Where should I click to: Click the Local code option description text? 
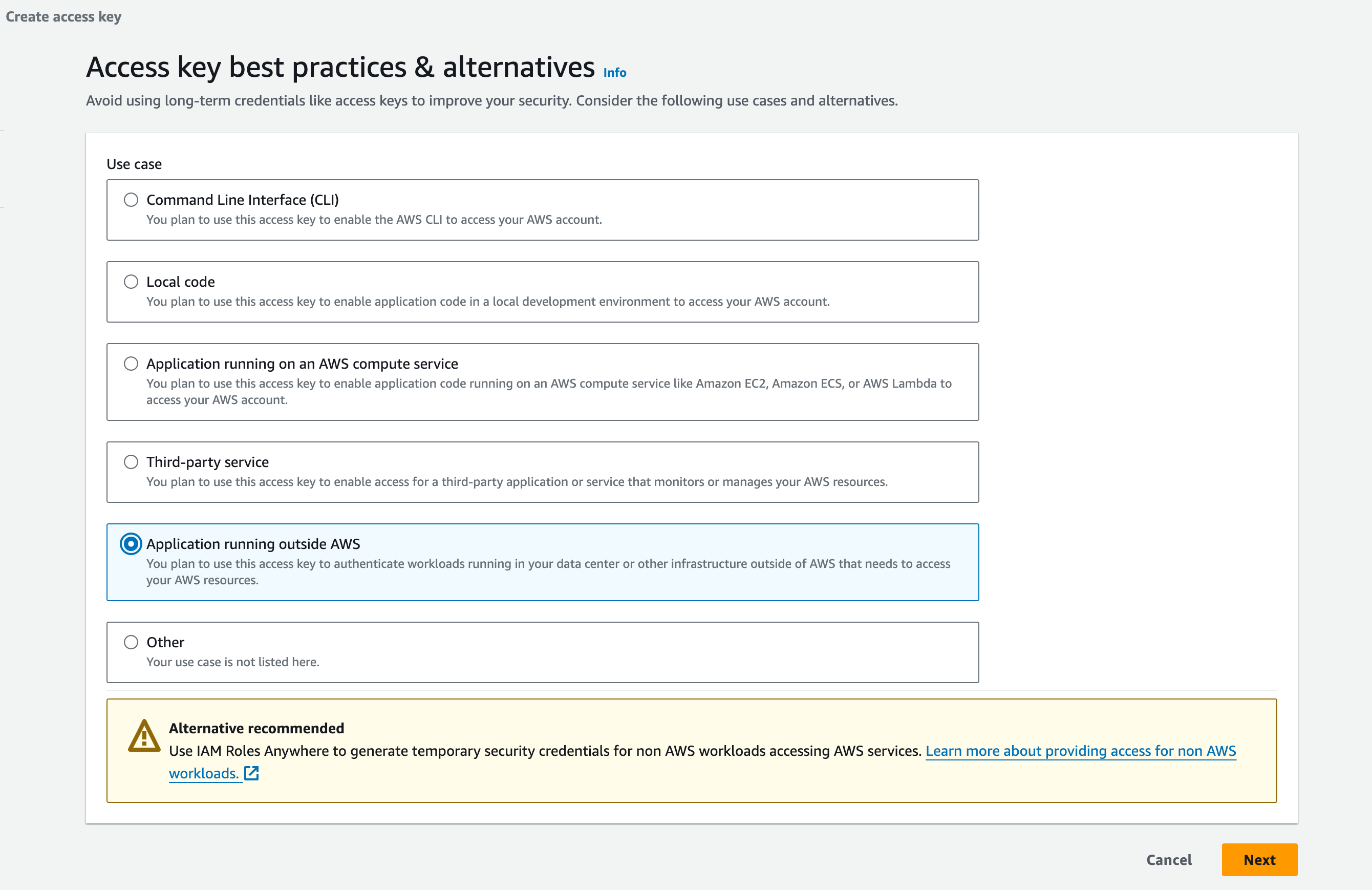[488, 302]
